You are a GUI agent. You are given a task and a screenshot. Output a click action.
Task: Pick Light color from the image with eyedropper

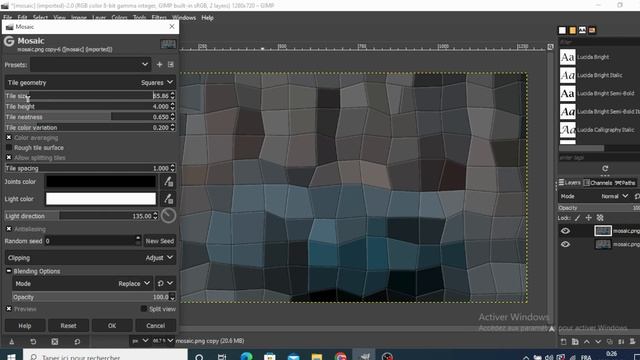pos(168,199)
